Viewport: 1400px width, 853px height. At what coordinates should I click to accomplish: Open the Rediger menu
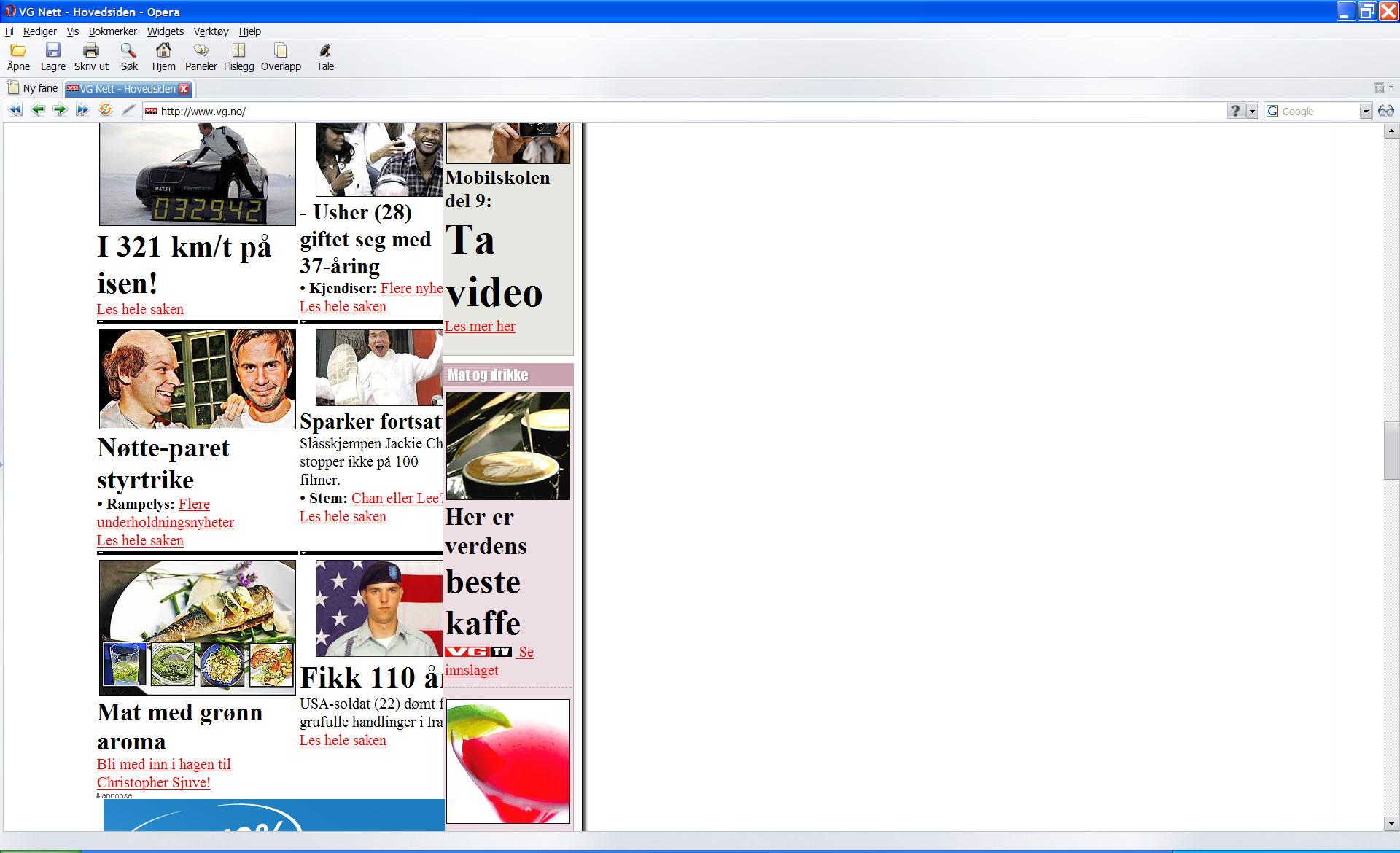(x=40, y=31)
